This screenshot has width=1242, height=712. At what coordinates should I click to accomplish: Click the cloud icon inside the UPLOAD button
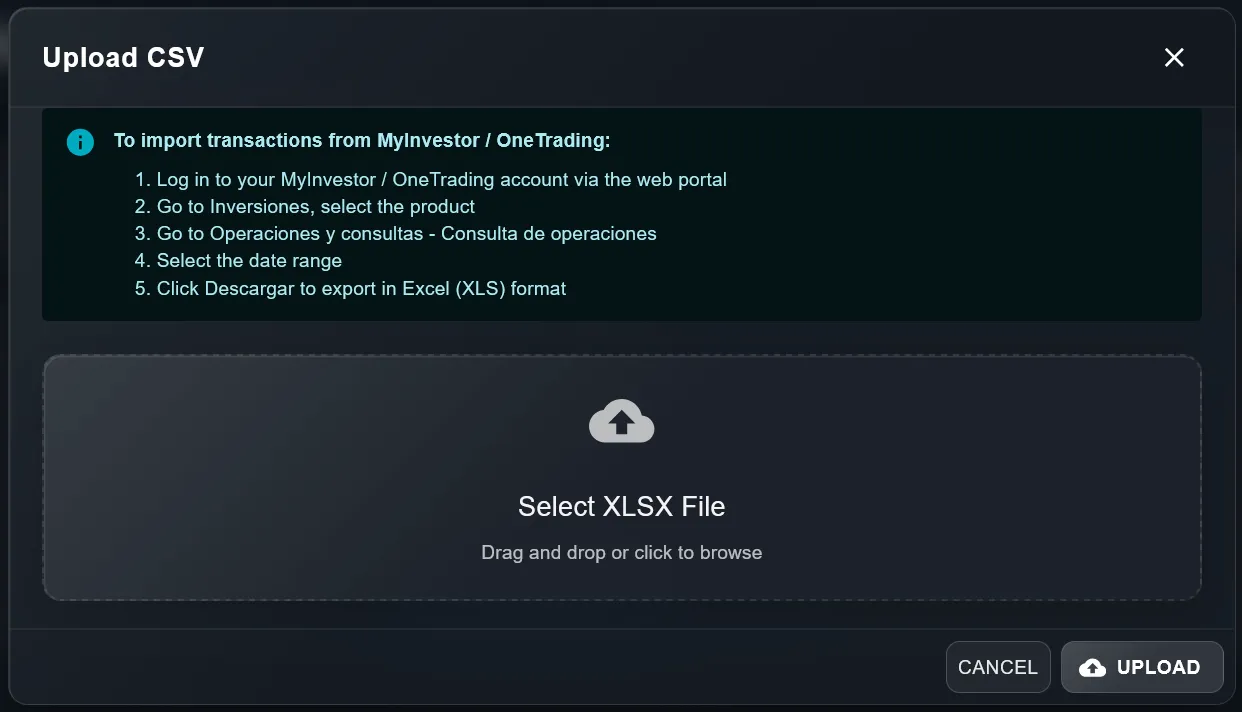coord(1092,667)
